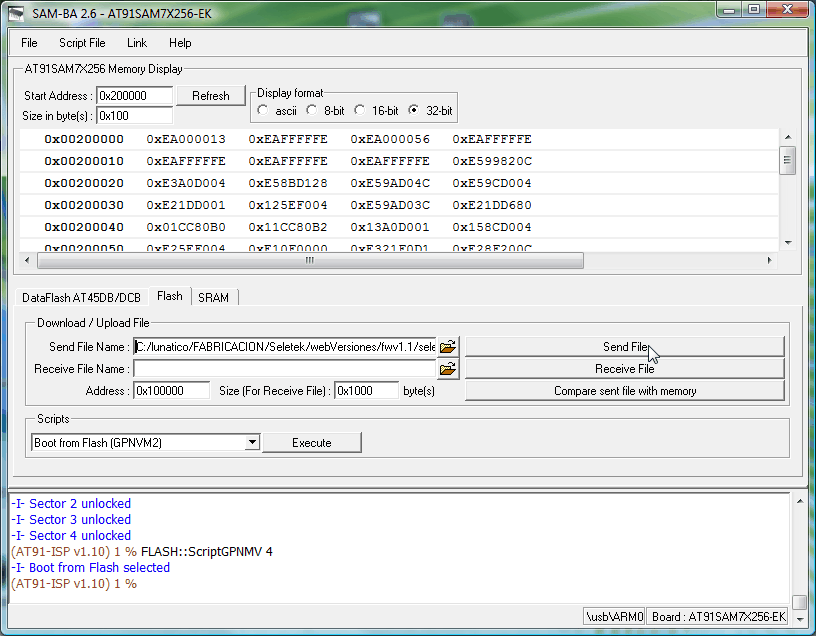
Task: Switch to DataFlash AT45DB/DCB tab
Action: click(x=81, y=297)
